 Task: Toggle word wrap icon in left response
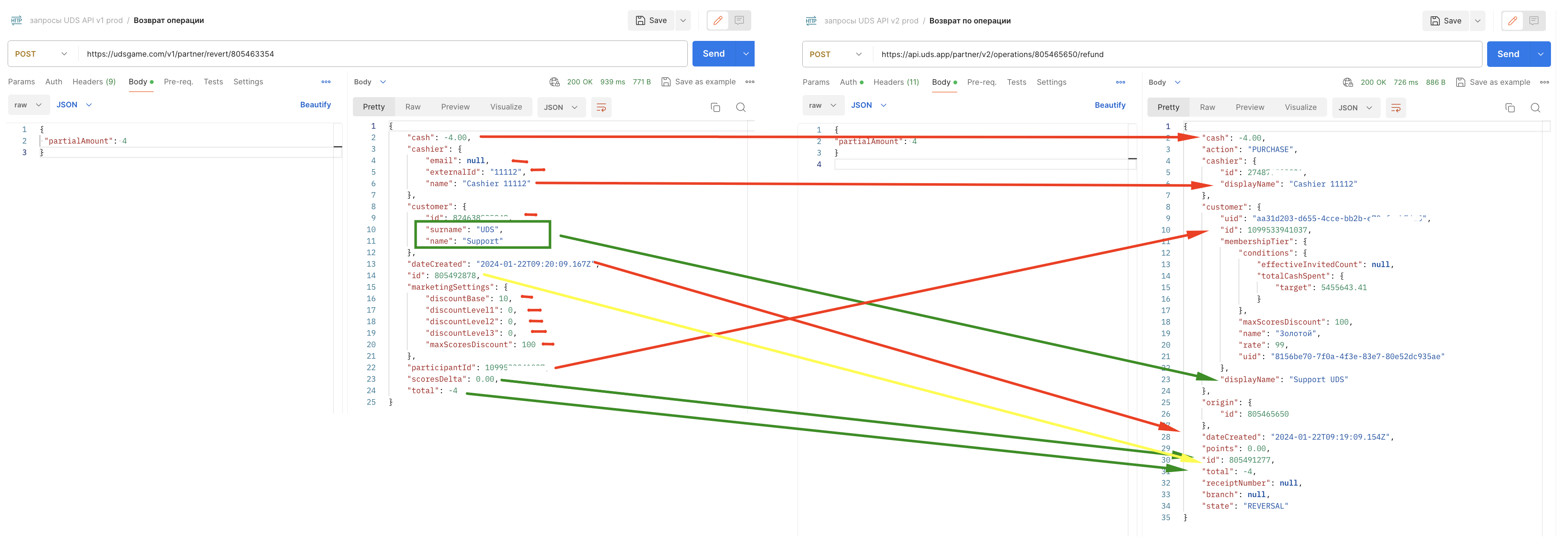click(601, 107)
